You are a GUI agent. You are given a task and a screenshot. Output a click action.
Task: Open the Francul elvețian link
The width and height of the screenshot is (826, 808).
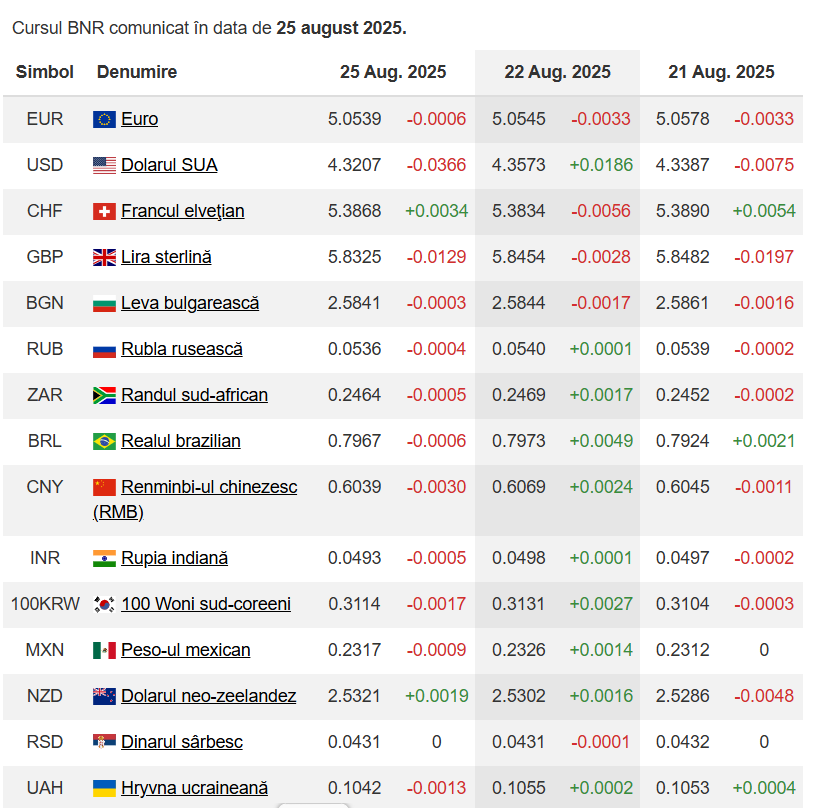[x=183, y=211]
